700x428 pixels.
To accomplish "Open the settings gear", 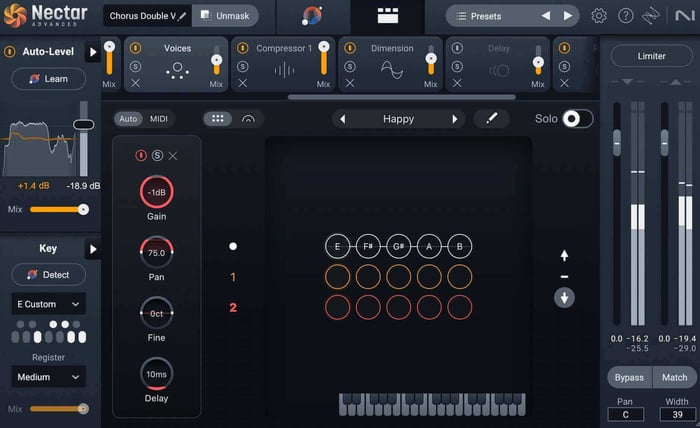I will pyautogui.click(x=599, y=16).
